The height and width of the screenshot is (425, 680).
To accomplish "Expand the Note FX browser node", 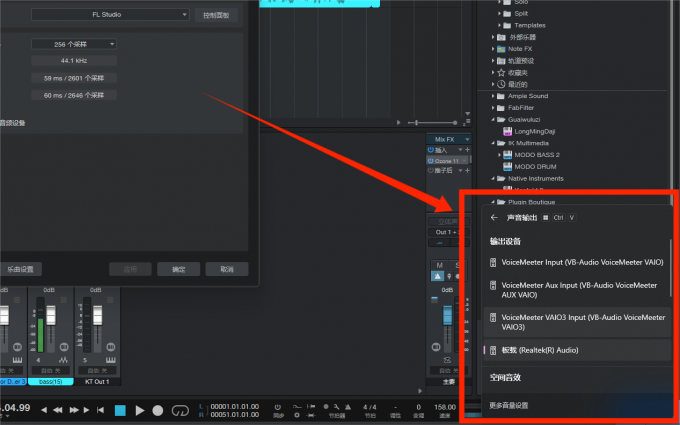I will (x=493, y=49).
